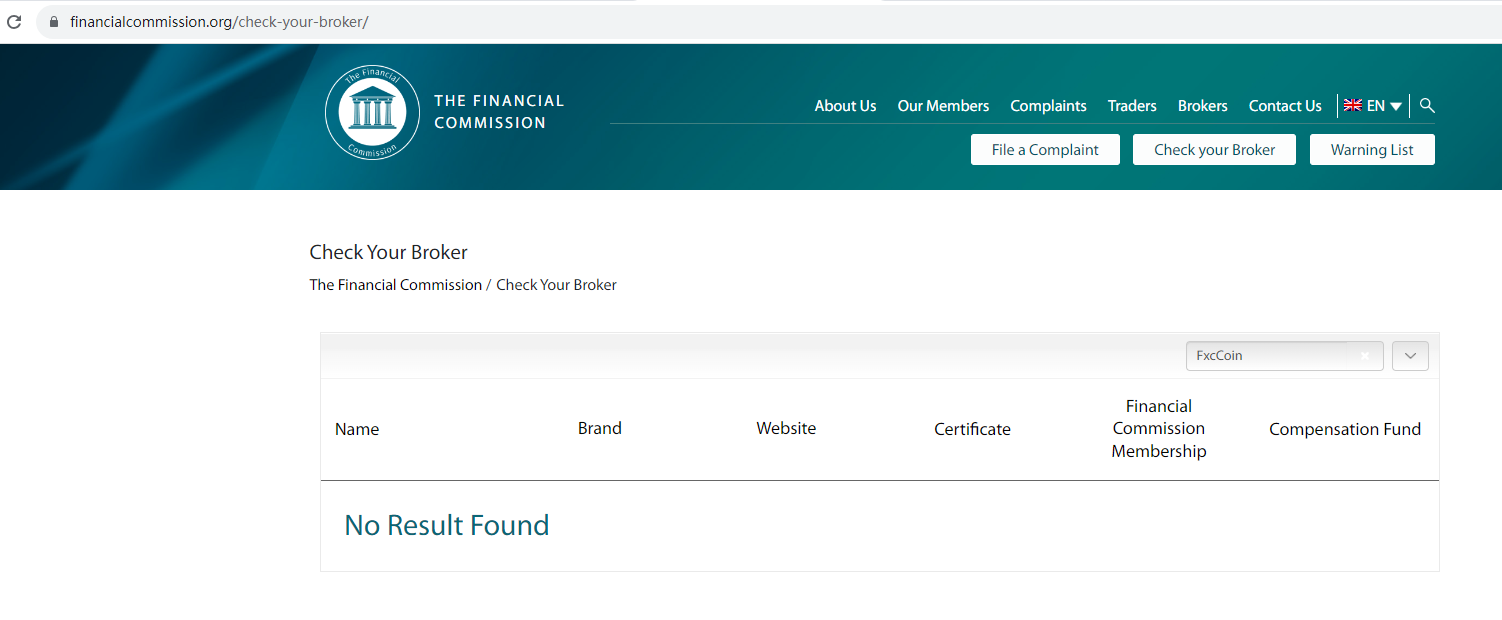The height and width of the screenshot is (620, 1502).
Task: Click the browser address bar URL
Action: click(219, 22)
